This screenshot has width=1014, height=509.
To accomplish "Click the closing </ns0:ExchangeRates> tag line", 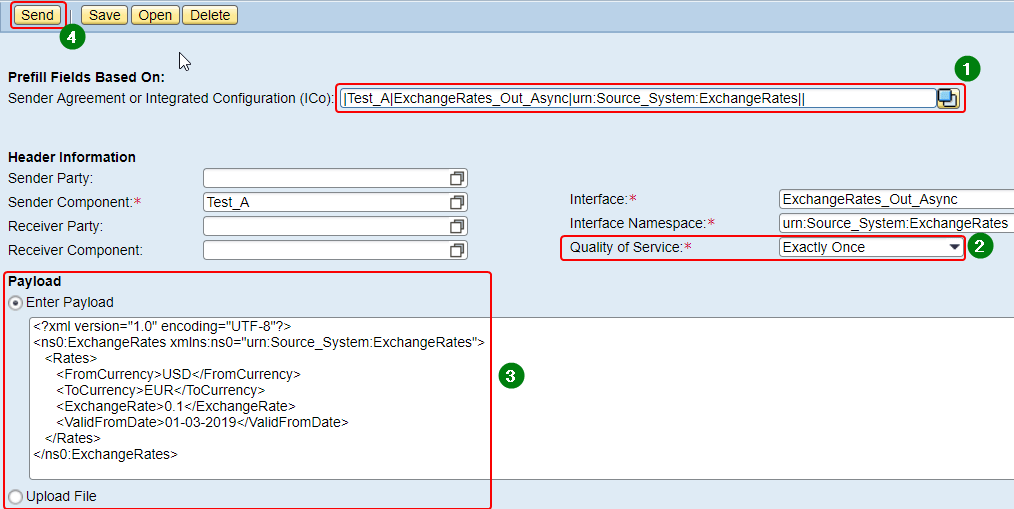I will tap(105, 454).
